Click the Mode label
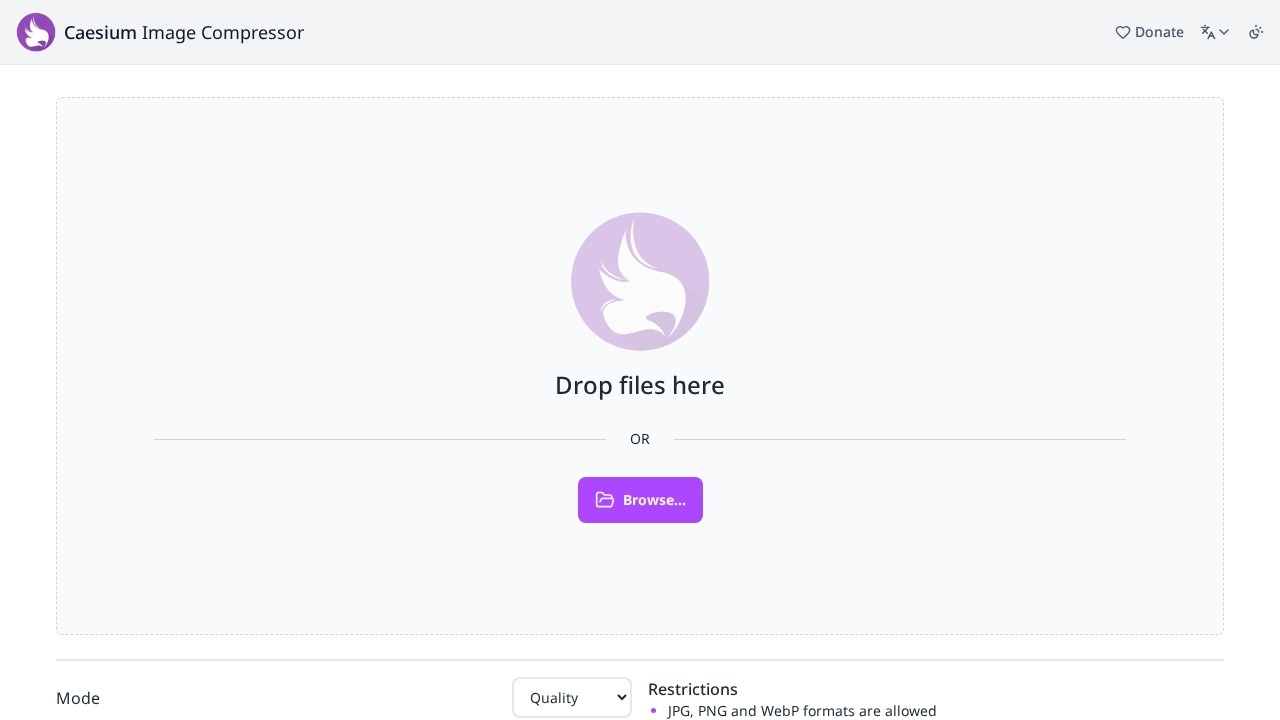This screenshot has height=720, width=1280. pos(78,698)
